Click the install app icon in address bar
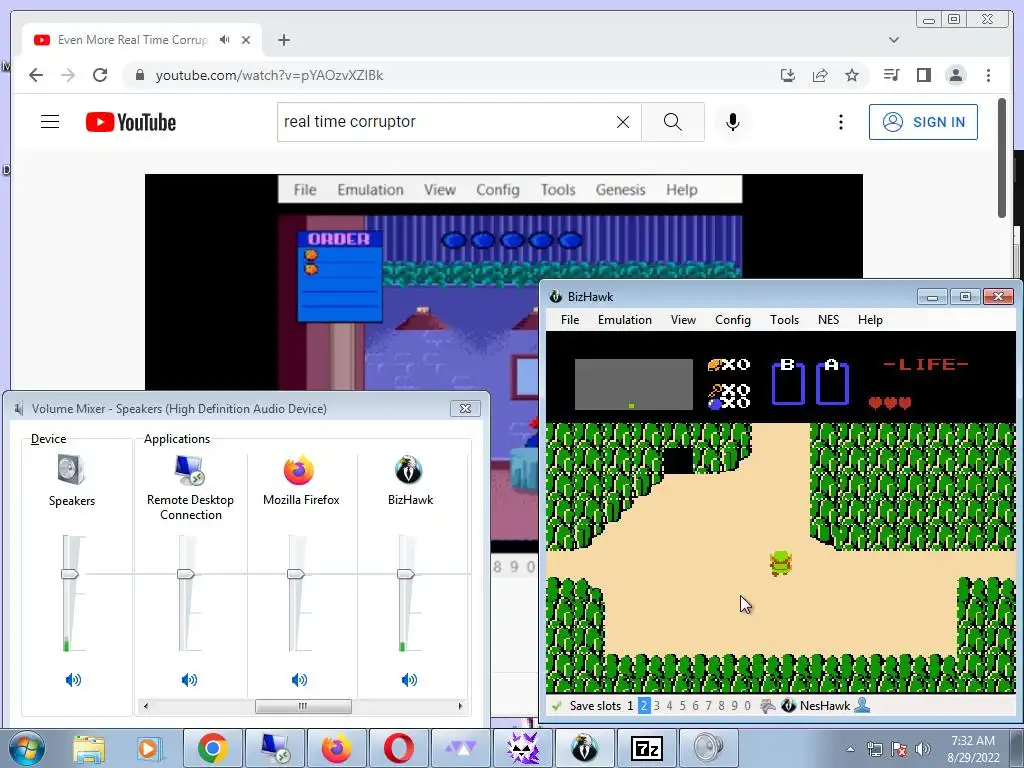Viewport: 1024px width, 768px height. click(788, 75)
